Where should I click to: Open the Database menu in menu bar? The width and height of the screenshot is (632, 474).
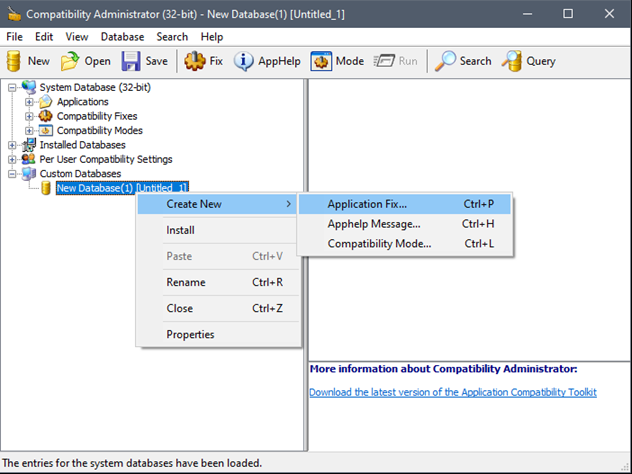(x=122, y=36)
